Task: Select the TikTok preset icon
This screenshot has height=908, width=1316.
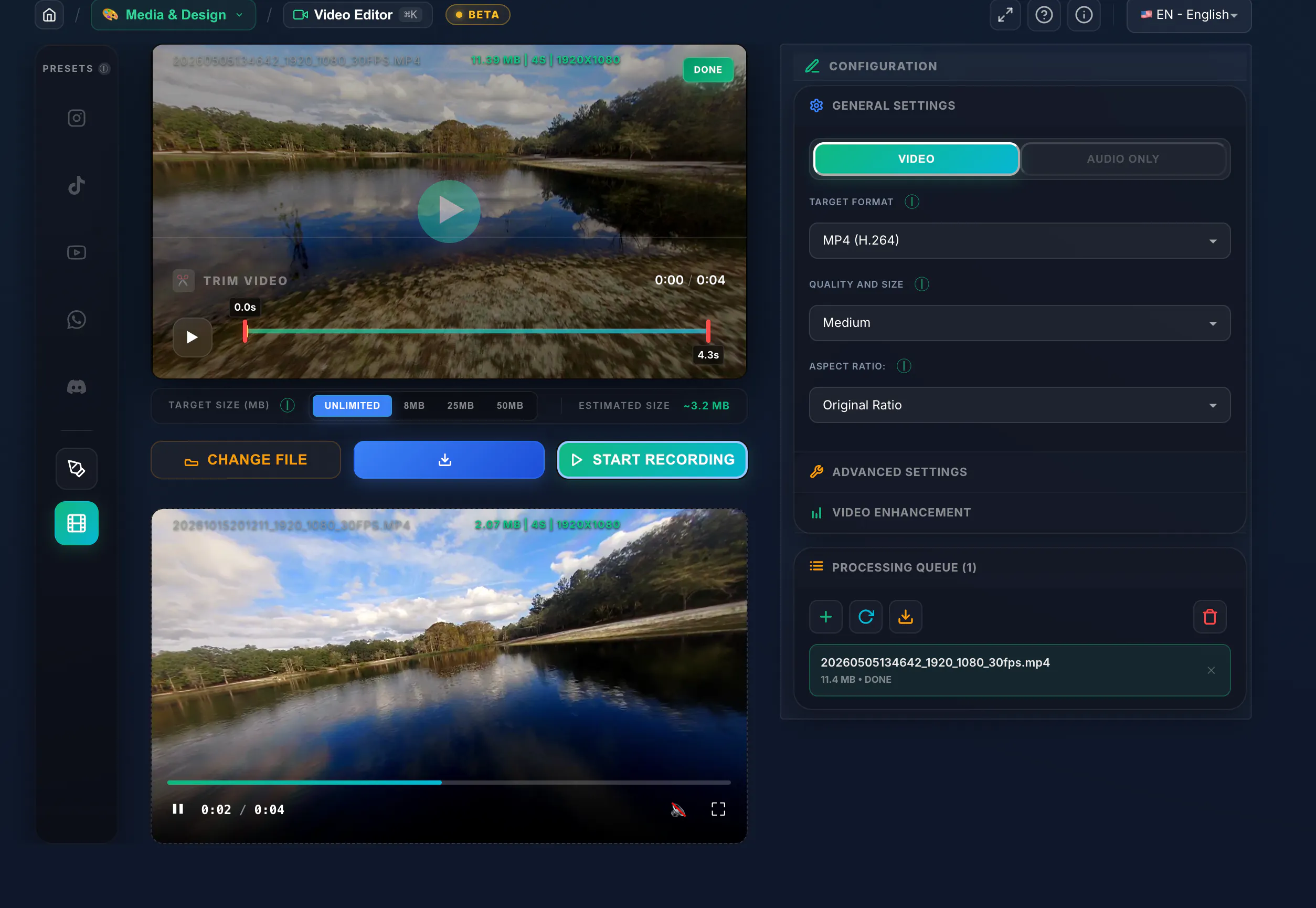Action: click(76, 185)
